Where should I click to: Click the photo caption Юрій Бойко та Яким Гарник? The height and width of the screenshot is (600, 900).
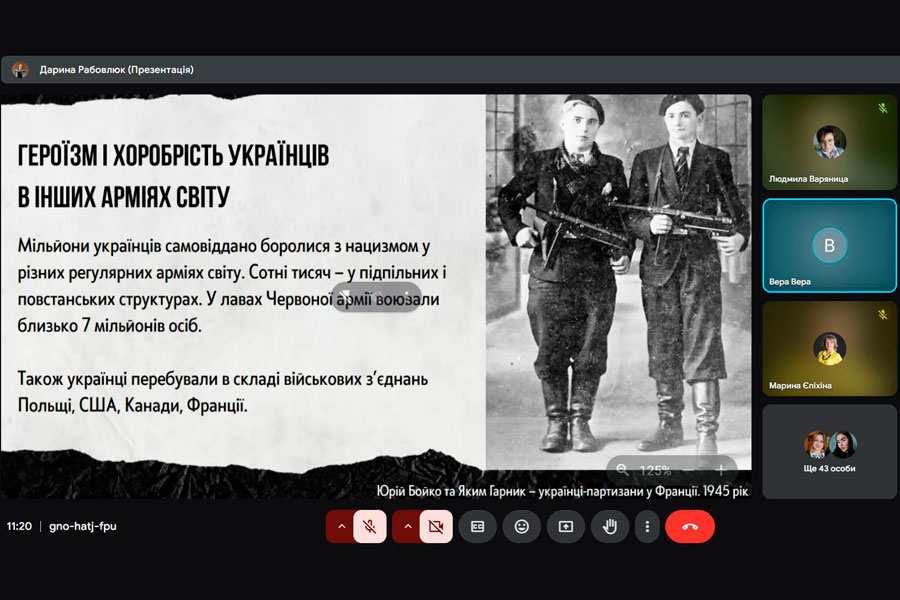pyautogui.click(x=562, y=491)
